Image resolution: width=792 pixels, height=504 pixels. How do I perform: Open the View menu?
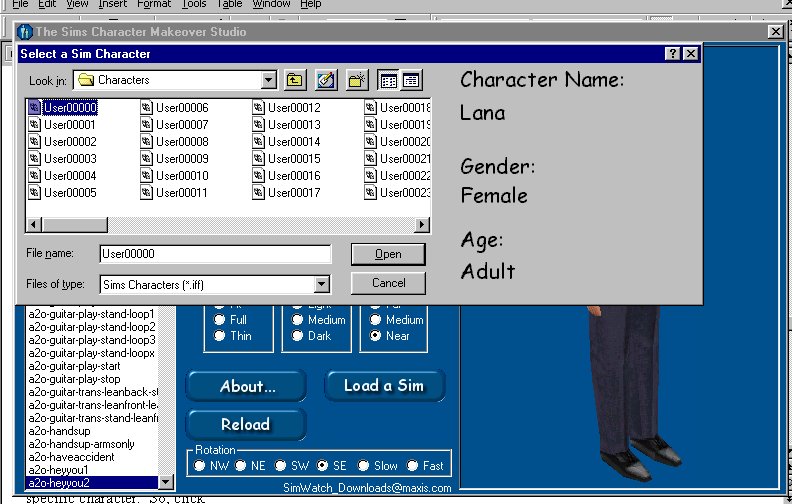click(x=77, y=4)
